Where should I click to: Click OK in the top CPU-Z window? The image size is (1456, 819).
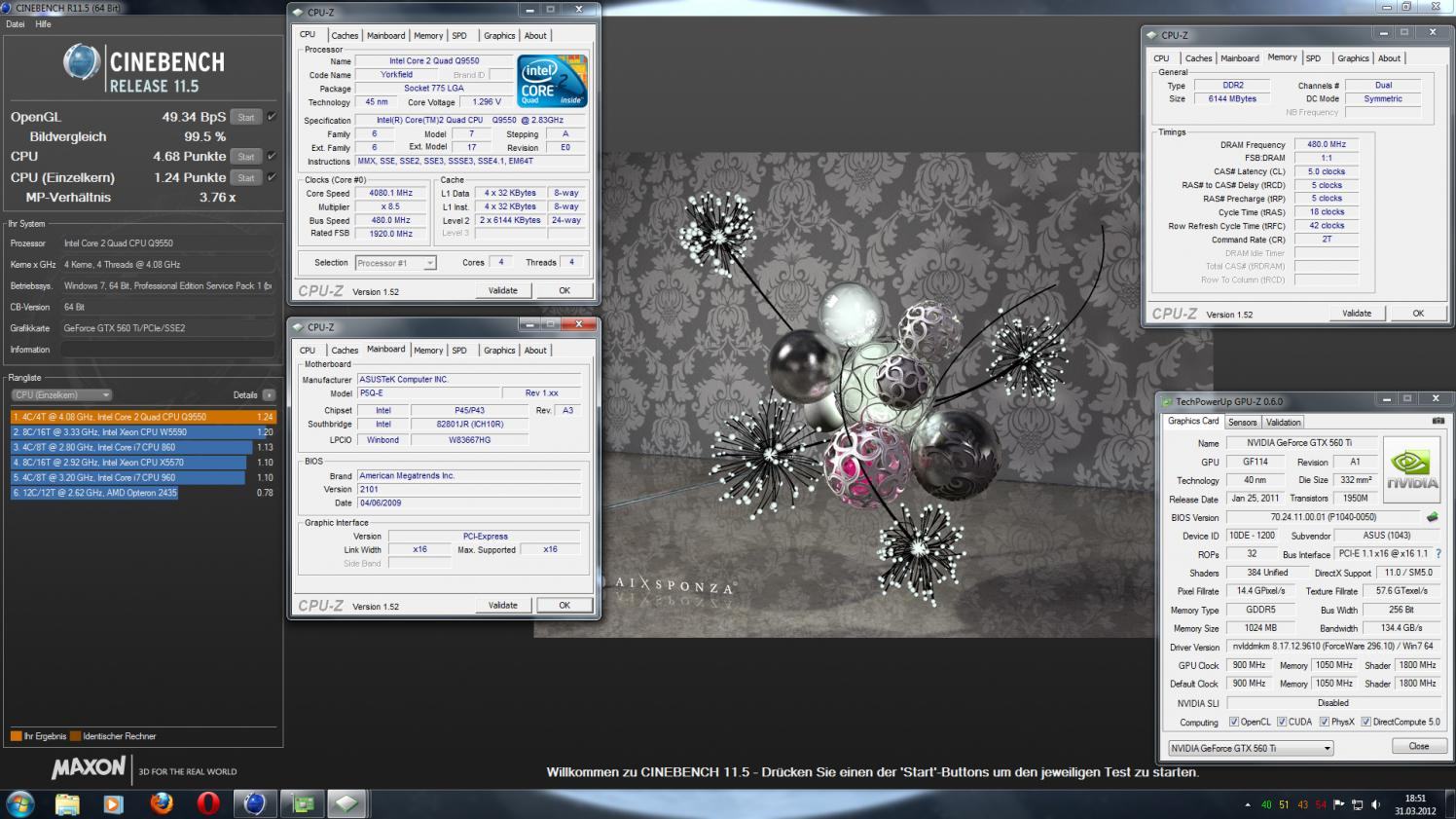(x=564, y=290)
